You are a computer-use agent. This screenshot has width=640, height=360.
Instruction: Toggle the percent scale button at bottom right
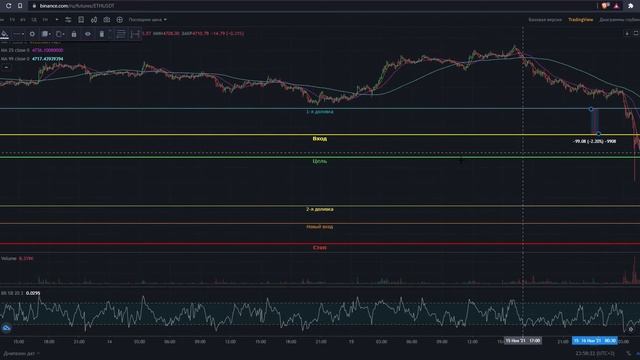(x=628, y=353)
